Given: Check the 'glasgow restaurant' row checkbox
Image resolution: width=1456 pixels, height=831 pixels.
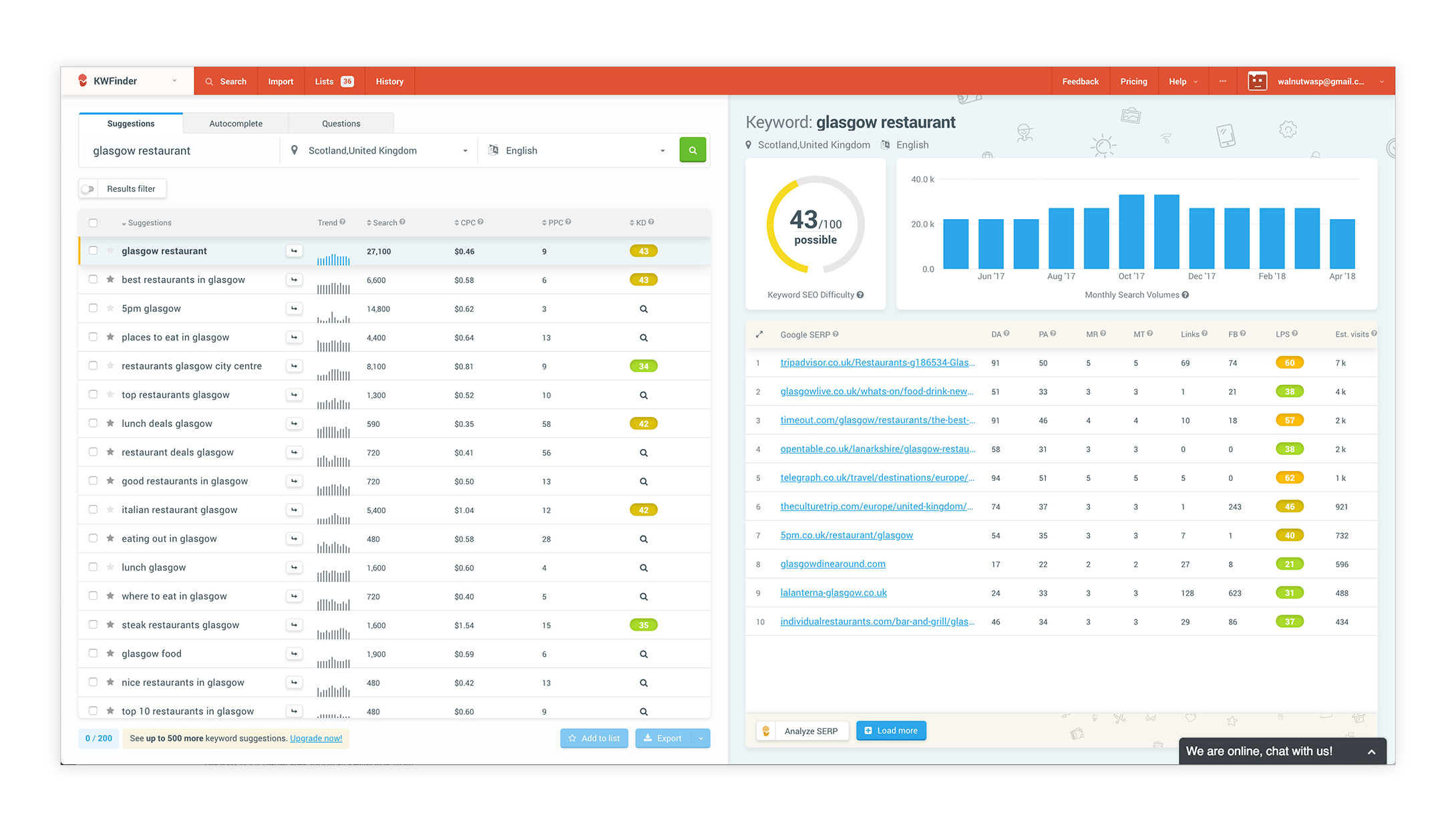Looking at the screenshot, I should (x=94, y=251).
